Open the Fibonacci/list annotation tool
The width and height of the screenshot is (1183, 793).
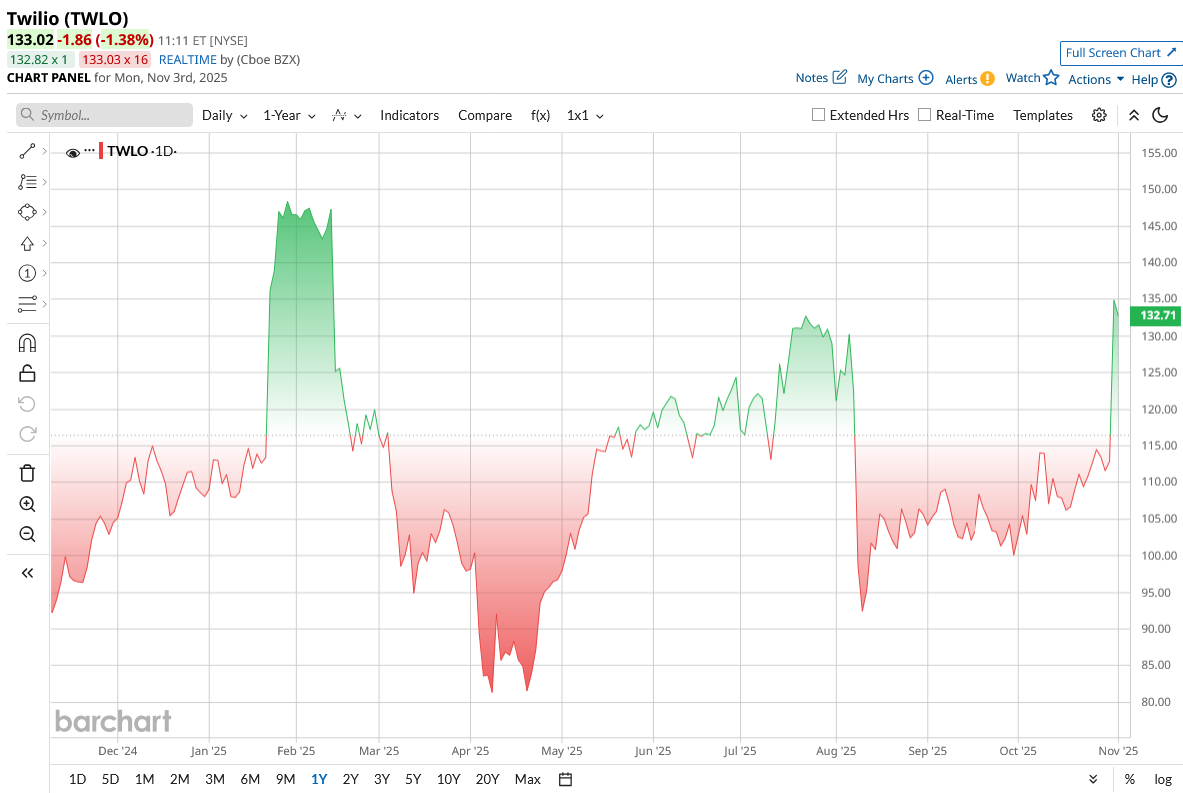click(x=27, y=182)
